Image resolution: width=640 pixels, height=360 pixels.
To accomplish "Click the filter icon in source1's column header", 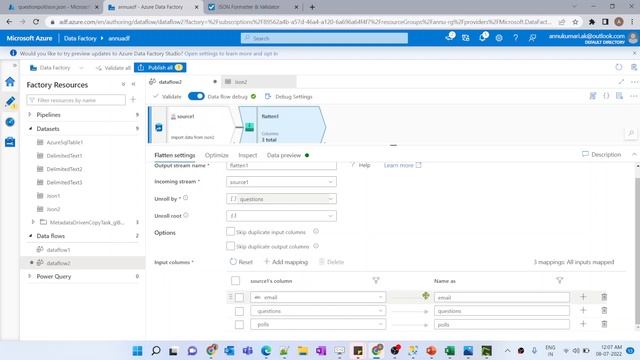I will (x=376, y=280).
